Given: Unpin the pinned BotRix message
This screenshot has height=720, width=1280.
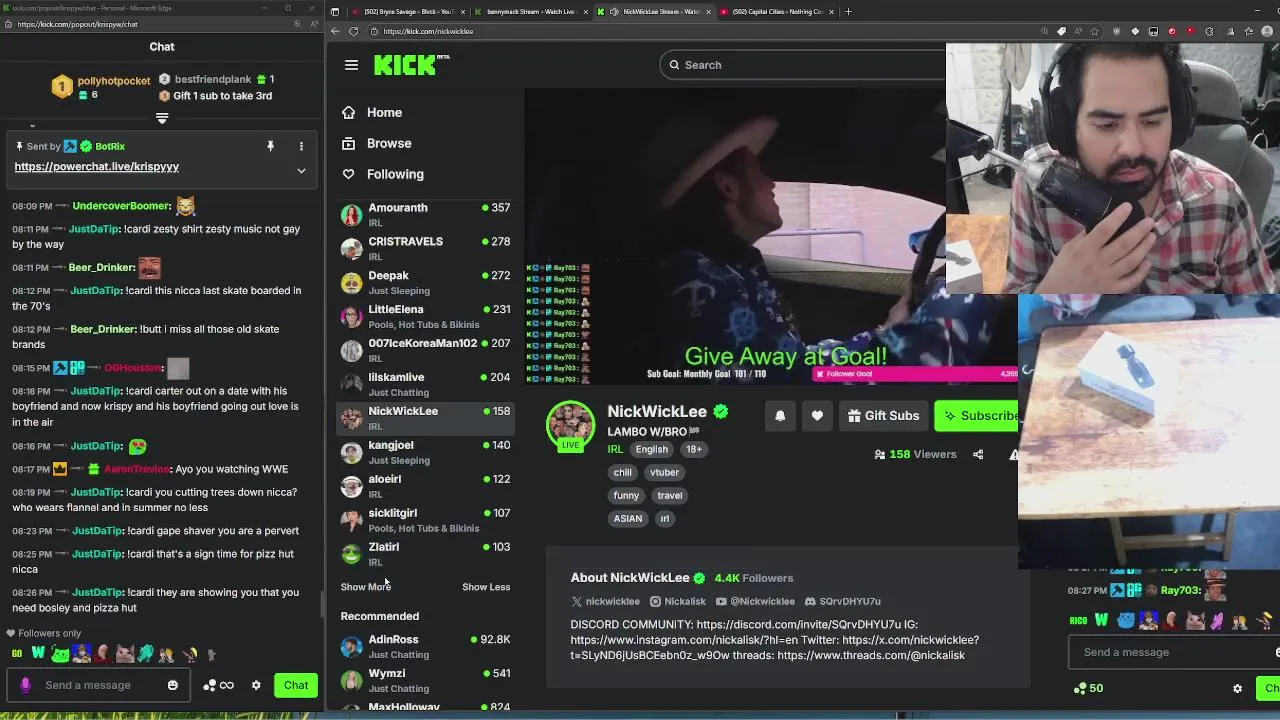Looking at the screenshot, I should [270, 146].
